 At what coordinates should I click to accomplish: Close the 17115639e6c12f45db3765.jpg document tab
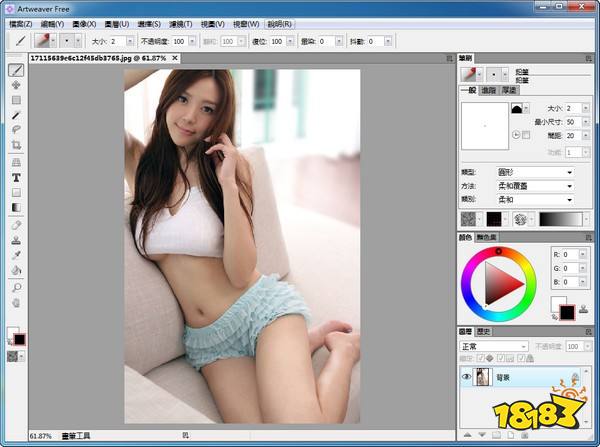coord(174,58)
